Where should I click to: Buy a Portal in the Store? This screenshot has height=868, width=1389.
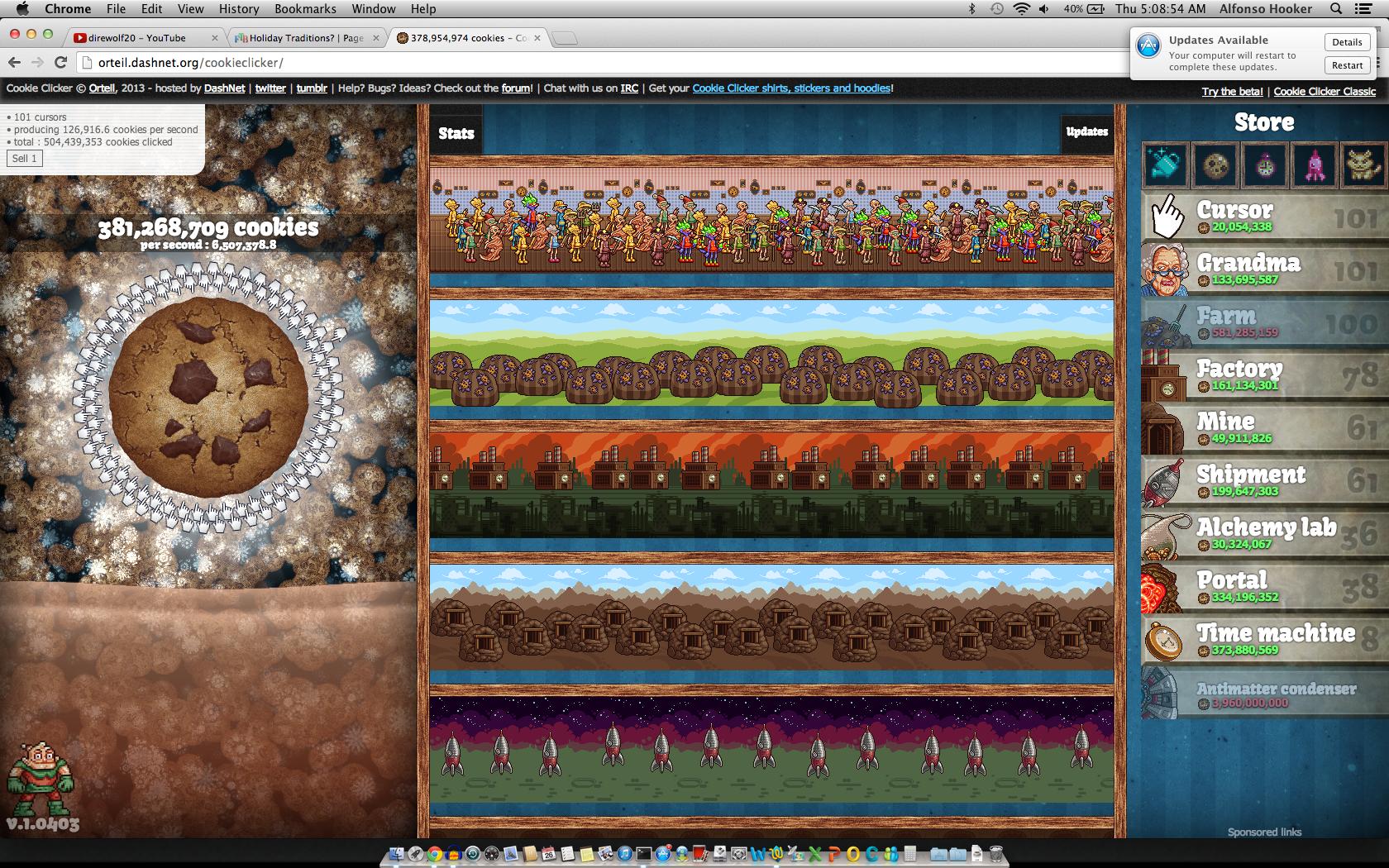click(1265, 587)
